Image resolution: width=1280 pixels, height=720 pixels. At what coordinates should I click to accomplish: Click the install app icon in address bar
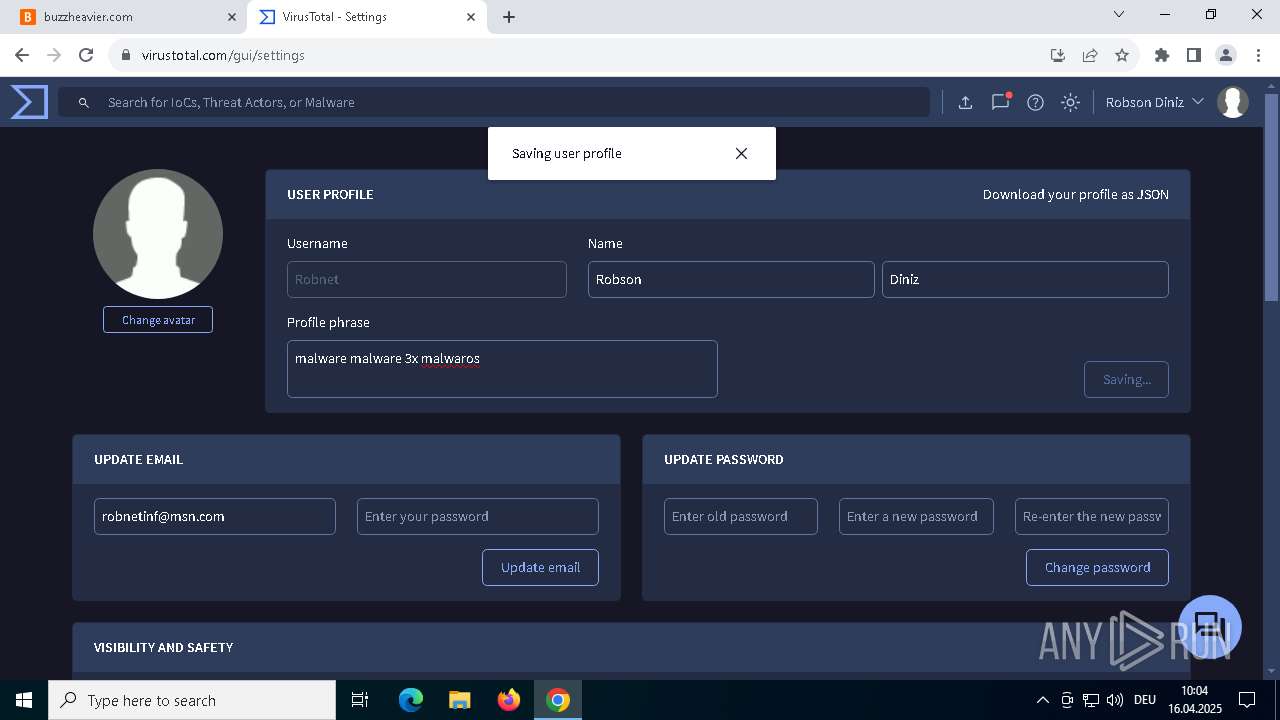1058,55
